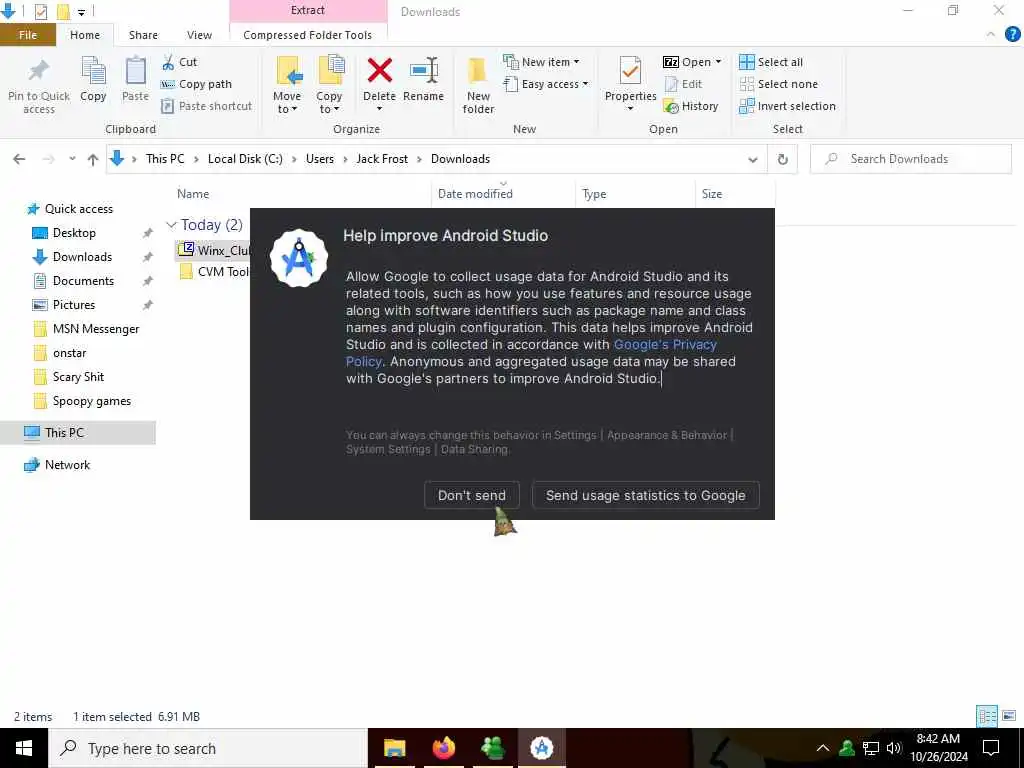
Task: Switch to the Home ribbon tab
Action: (85, 35)
